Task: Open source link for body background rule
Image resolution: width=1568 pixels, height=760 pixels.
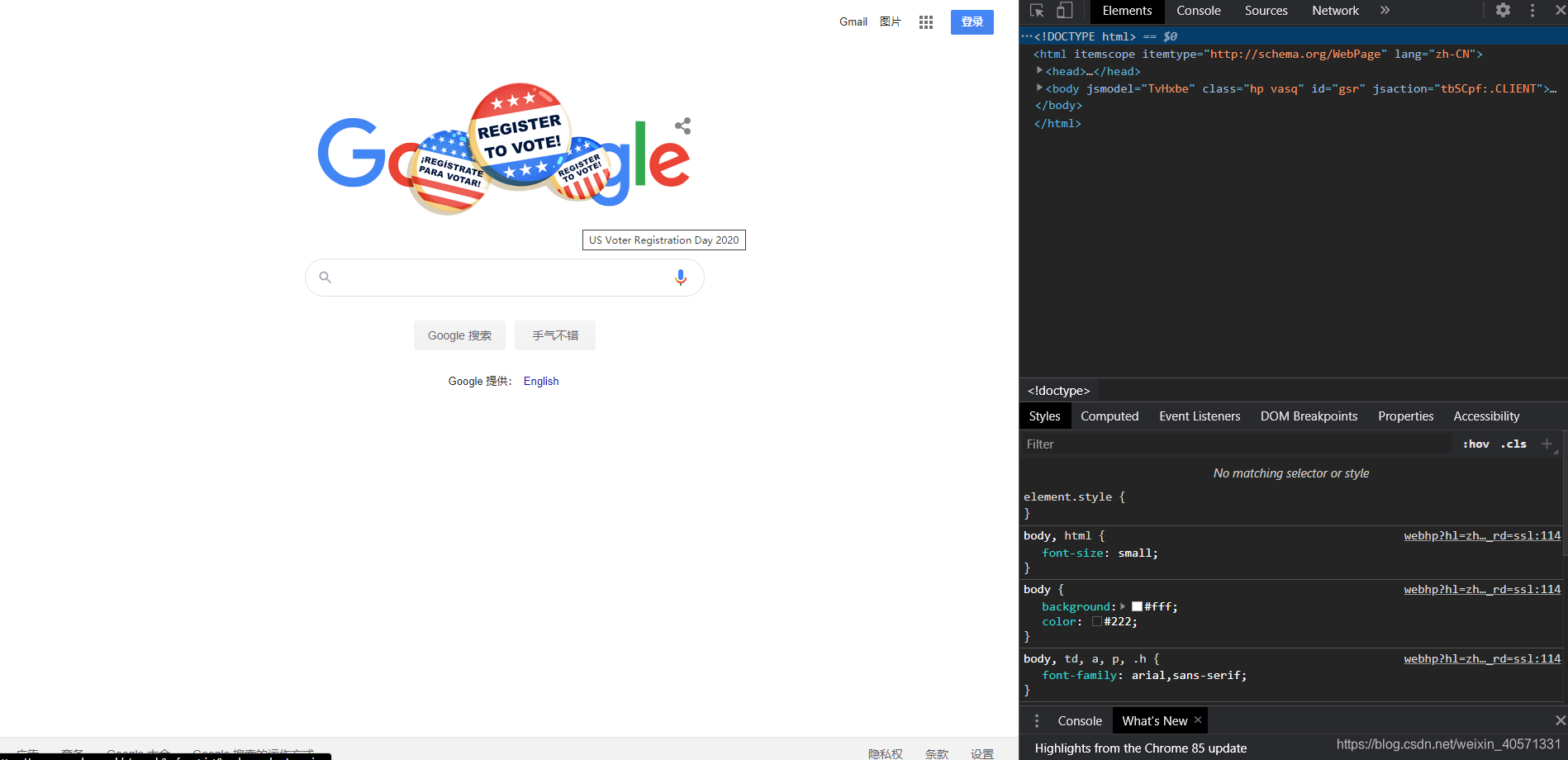Action: [1482, 589]
